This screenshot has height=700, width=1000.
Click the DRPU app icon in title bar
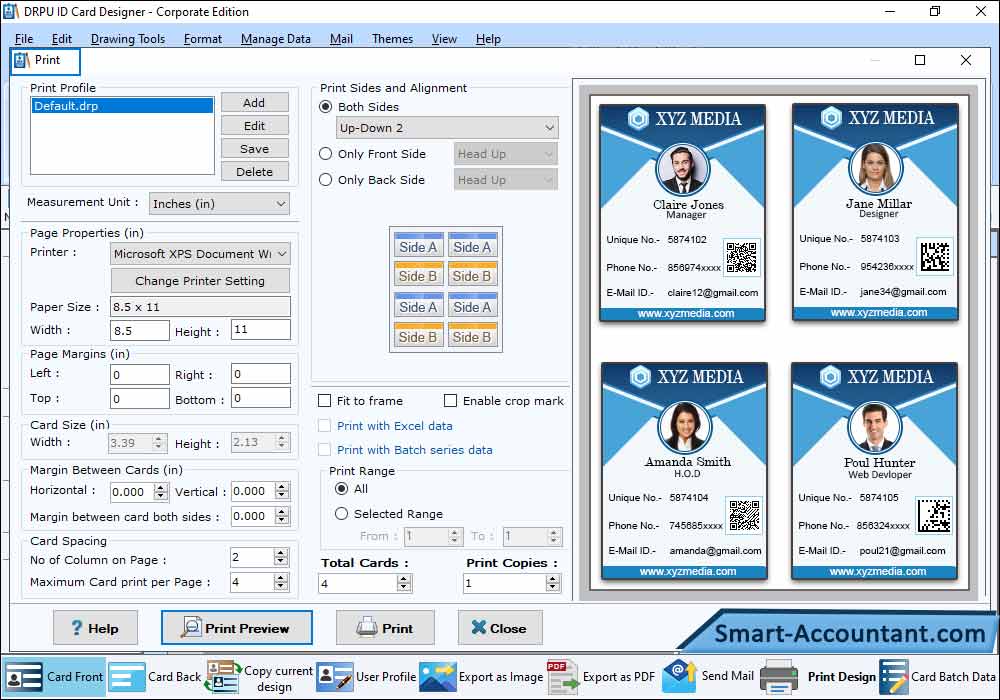click(11, 11)
